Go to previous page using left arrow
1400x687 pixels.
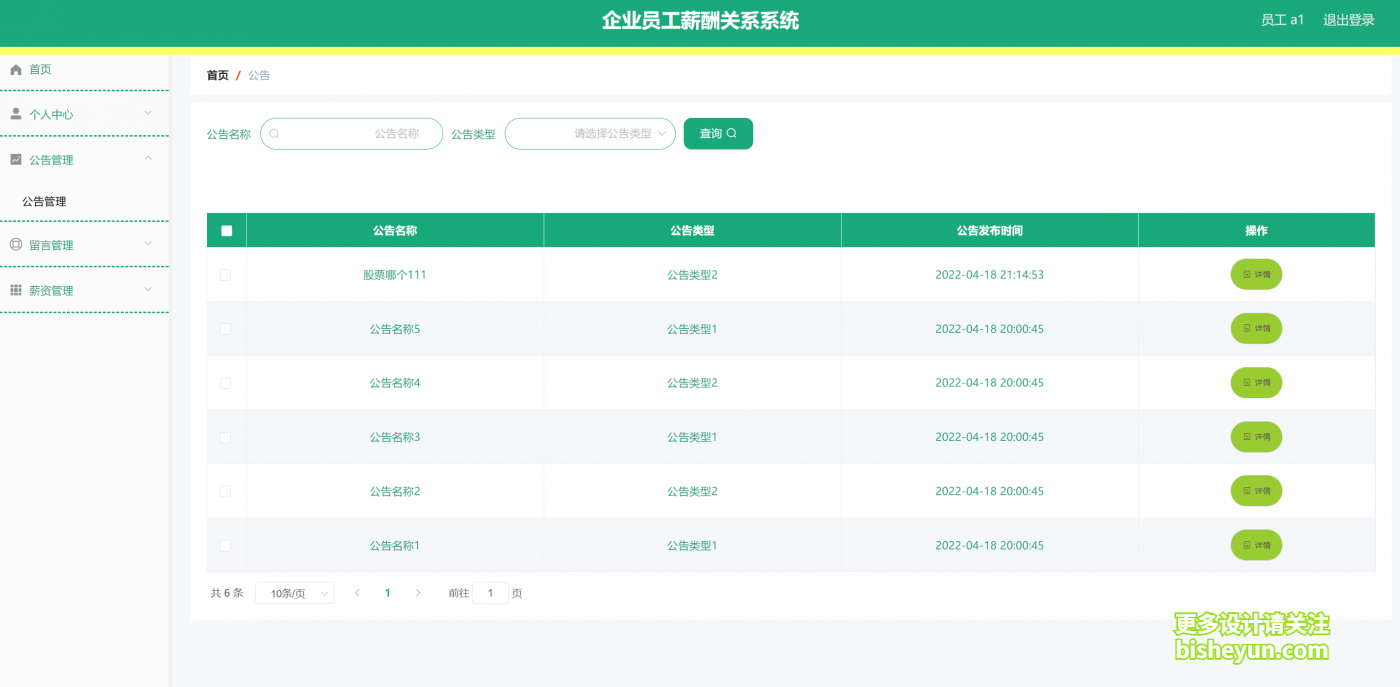tap(357, 593)
